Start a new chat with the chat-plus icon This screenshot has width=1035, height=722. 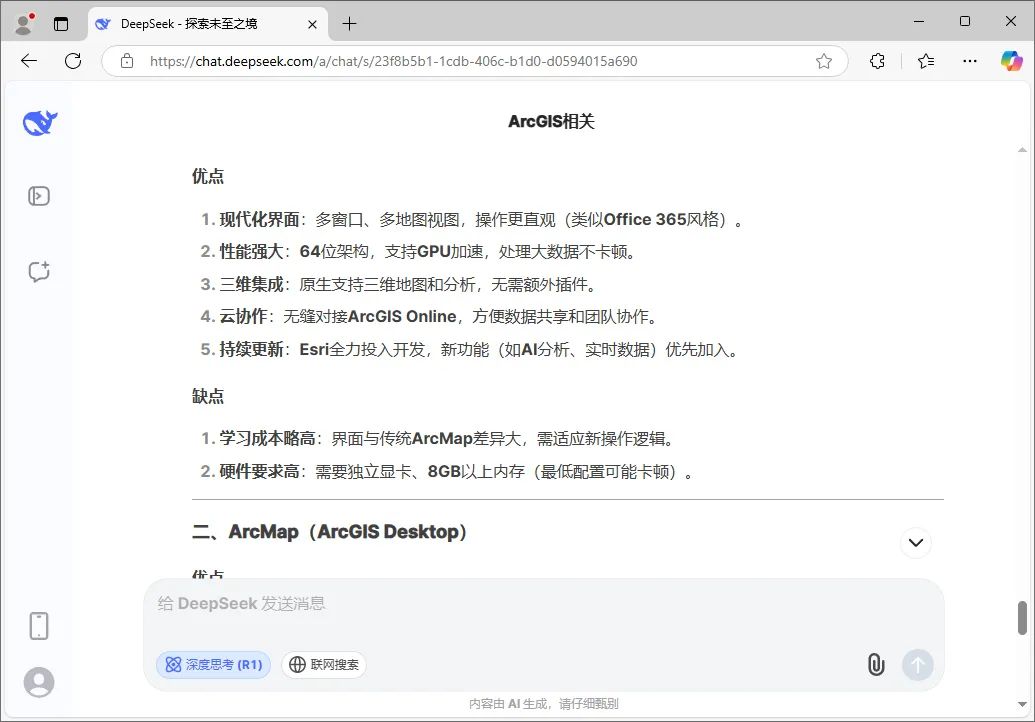click(x=38, y=271)
